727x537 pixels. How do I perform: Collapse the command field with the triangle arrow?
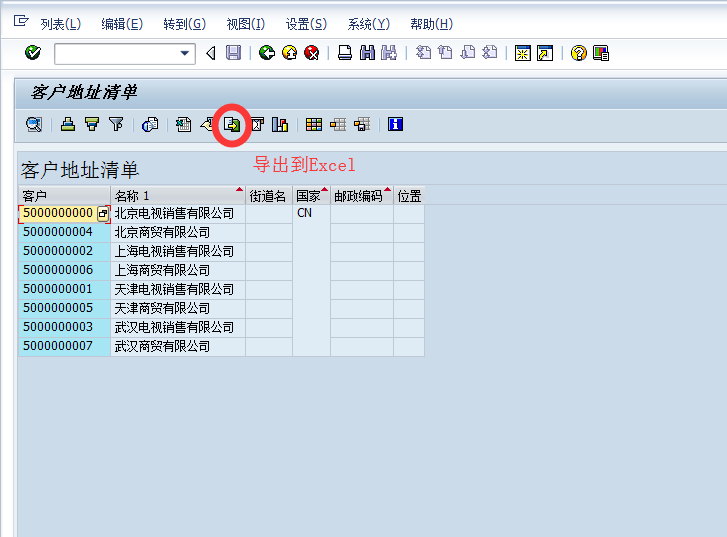click(211, 53)
